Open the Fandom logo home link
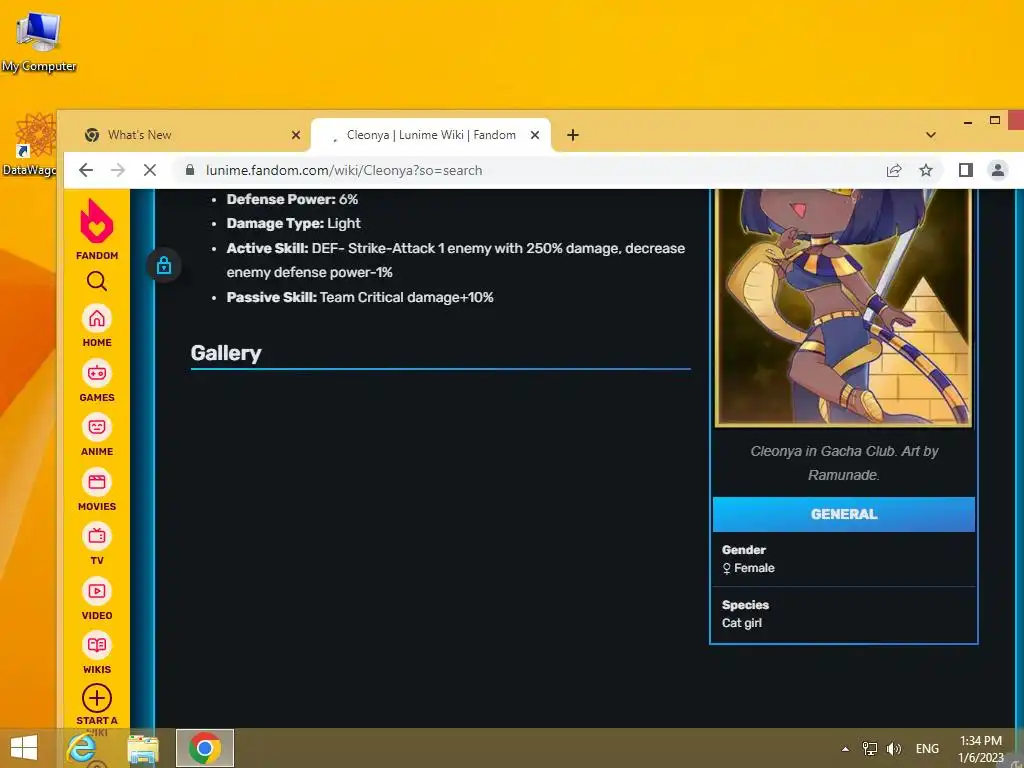Viewport: 1024px width, 768px height. pyautogui.click(x=97, y=229)
